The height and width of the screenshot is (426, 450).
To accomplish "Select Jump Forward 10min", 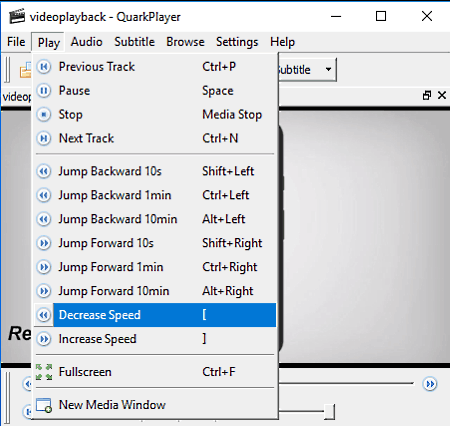I will 155,291.
